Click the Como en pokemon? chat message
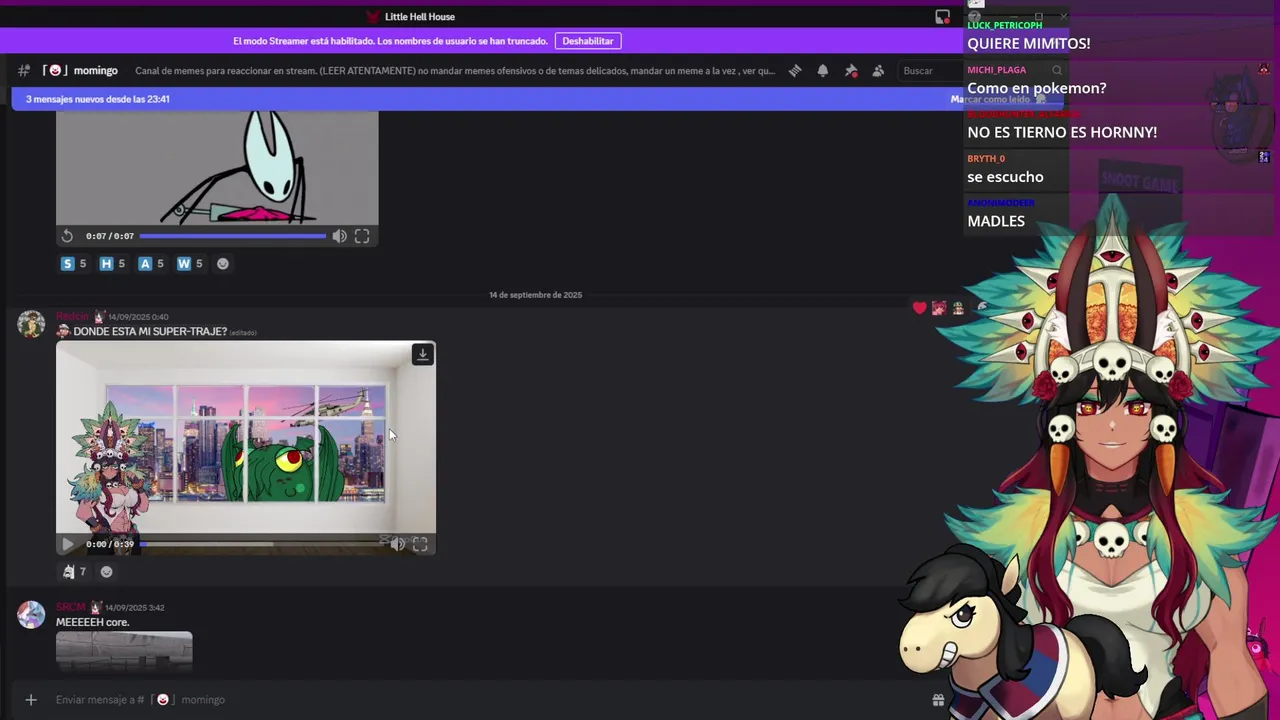 tap(1037, 88)
